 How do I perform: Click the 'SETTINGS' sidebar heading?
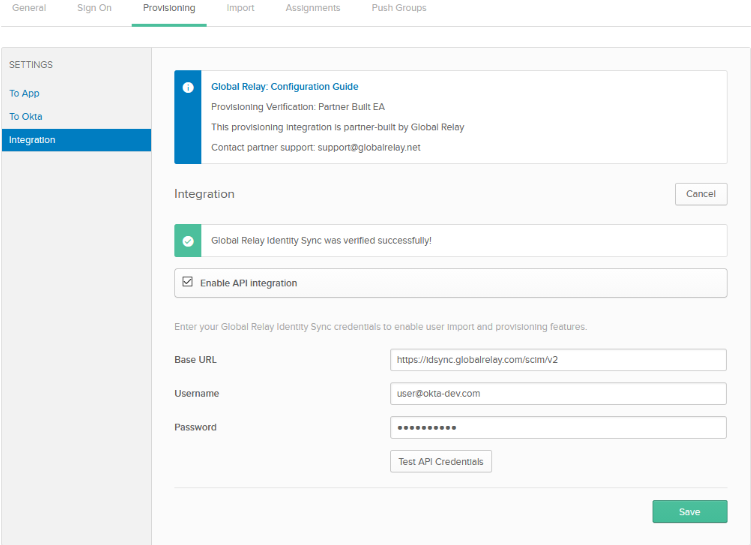31,65
